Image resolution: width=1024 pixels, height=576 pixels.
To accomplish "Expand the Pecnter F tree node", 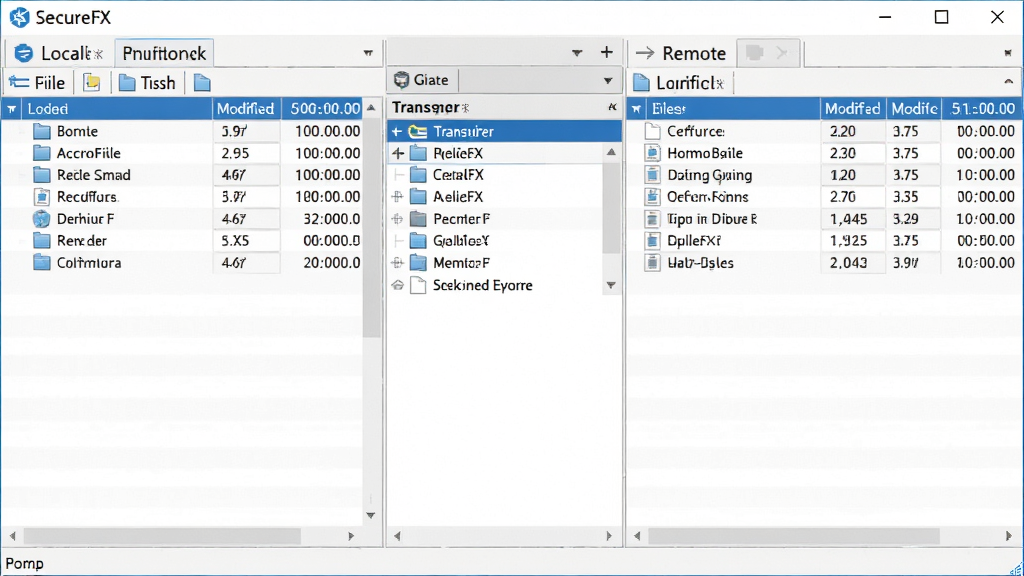I will tap(397, 219).
